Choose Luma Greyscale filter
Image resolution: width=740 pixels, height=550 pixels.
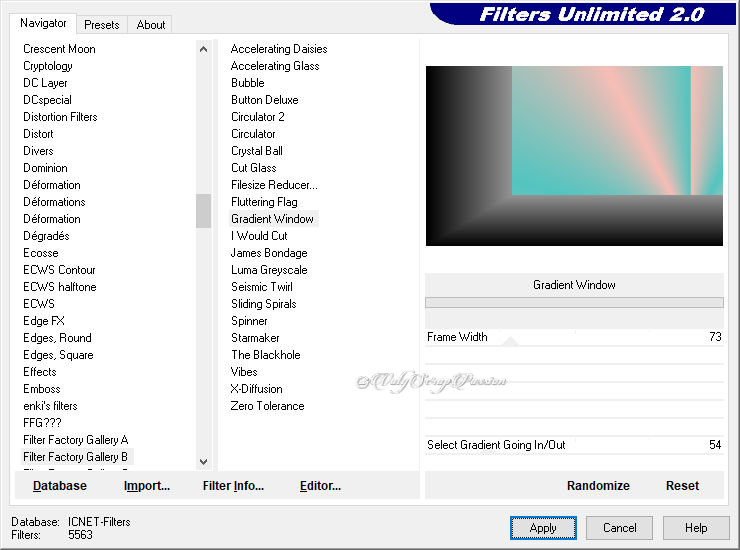pyautogui.click(x=269, y=270)
